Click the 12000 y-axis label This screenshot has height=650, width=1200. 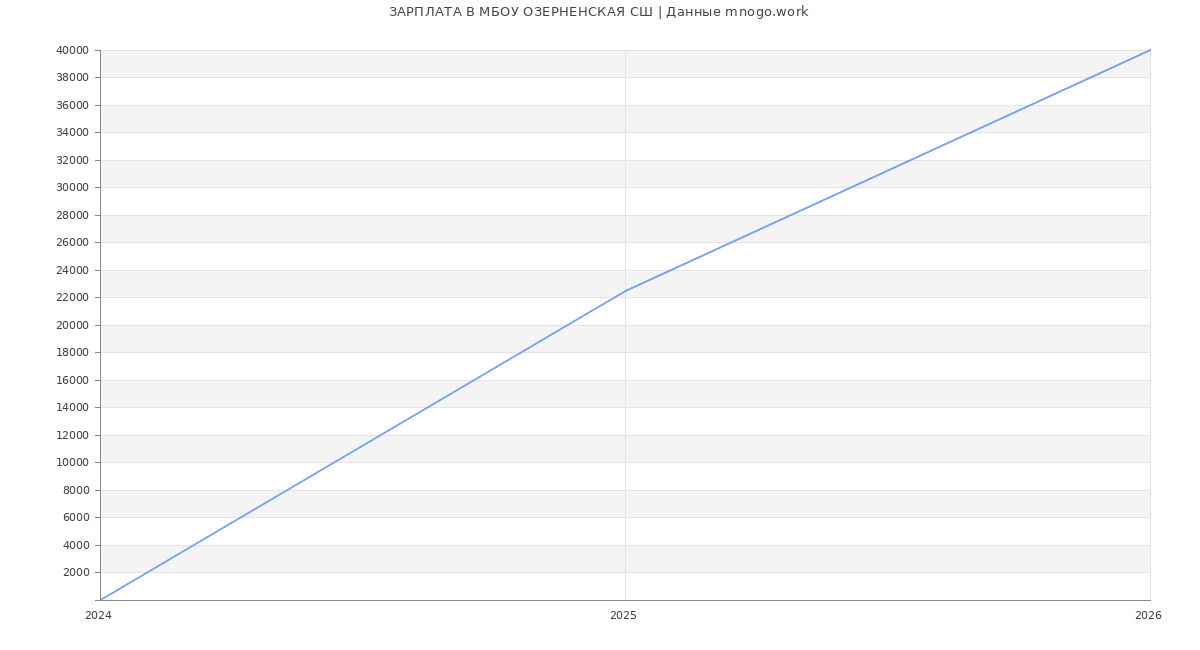coord(72,435)
